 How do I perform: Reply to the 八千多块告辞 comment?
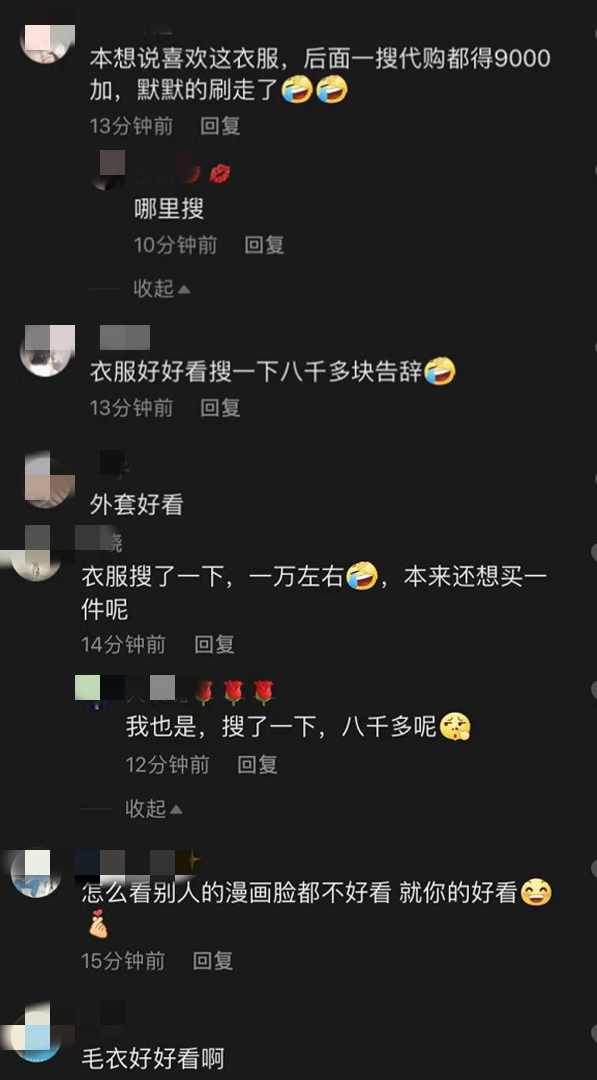pos(220,408)
